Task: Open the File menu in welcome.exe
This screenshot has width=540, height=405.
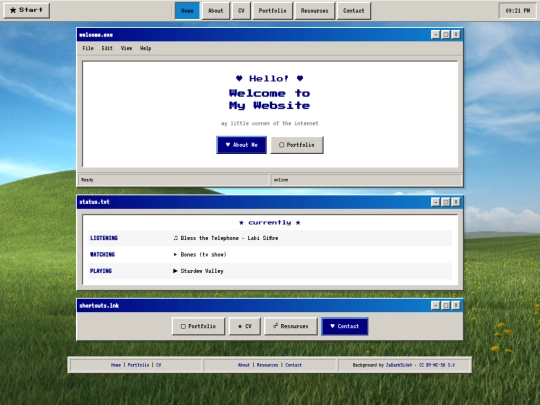Action: [88, 48]
